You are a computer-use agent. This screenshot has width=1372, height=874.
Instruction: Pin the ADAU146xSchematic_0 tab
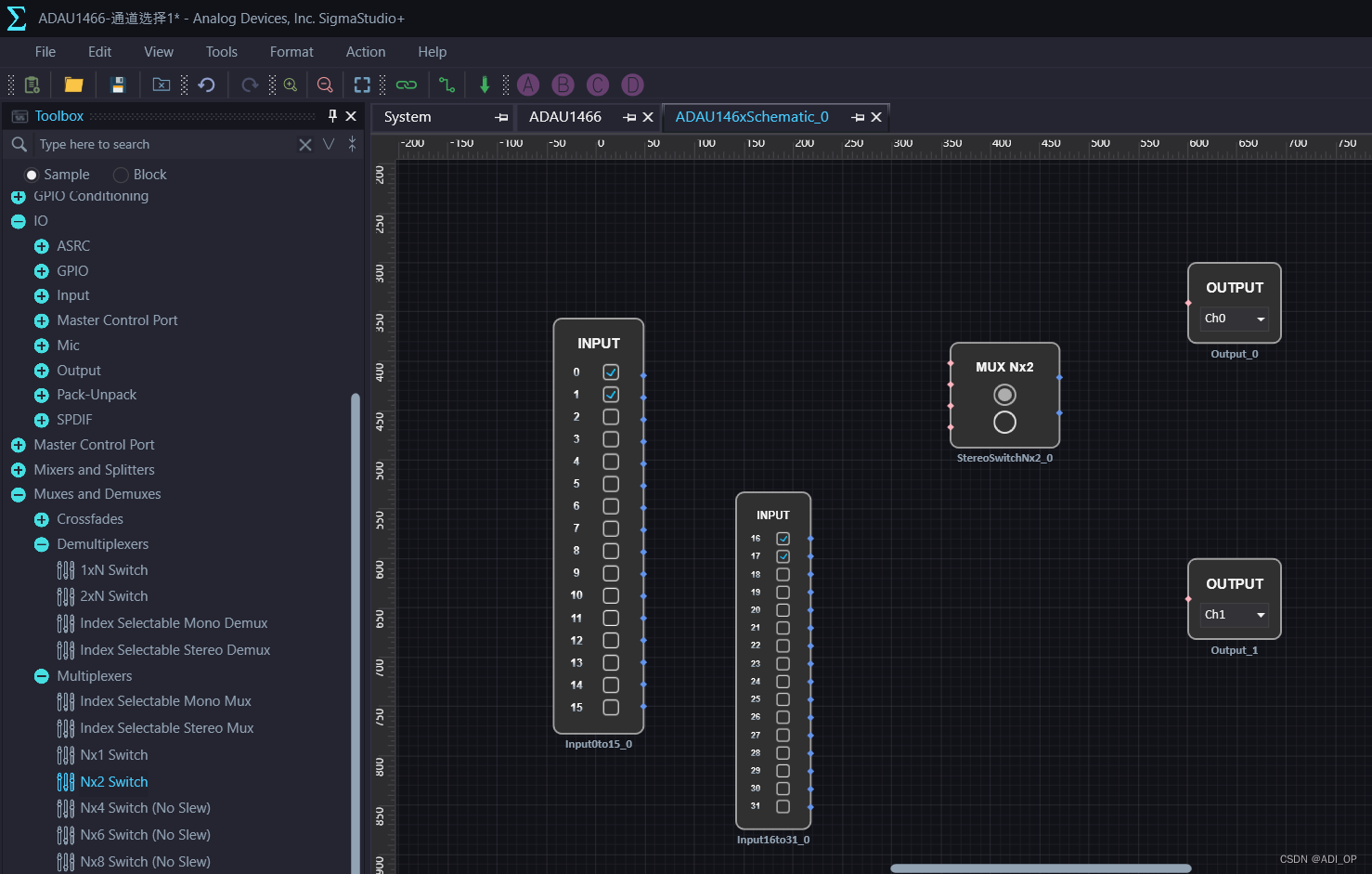[x=858, y=117]
